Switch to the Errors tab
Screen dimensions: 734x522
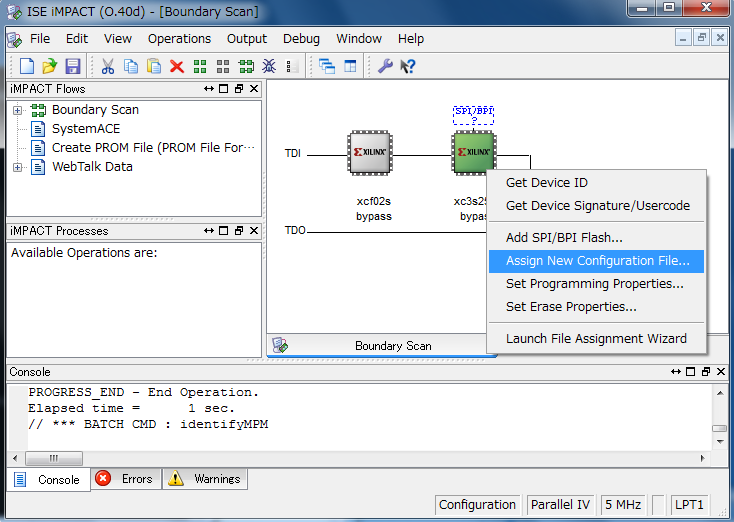pyautogui.click(x=125, y=479)
